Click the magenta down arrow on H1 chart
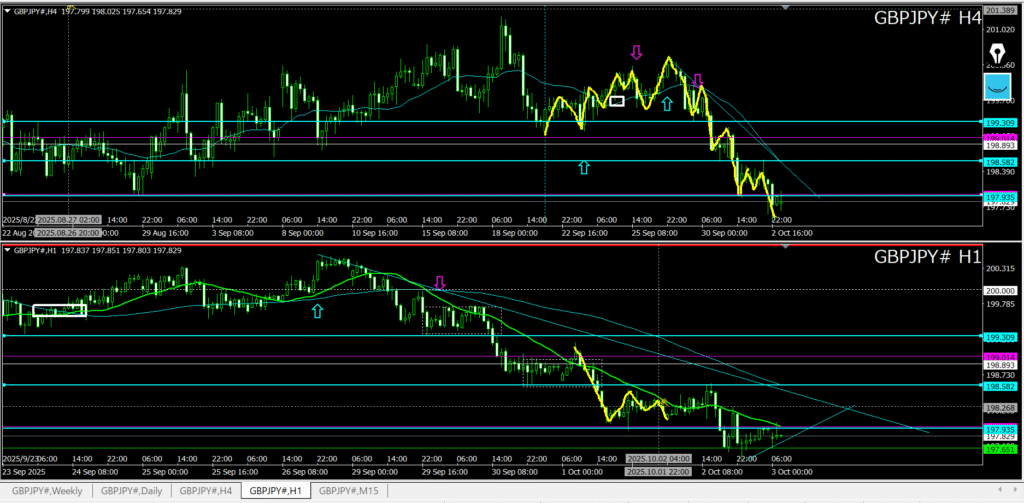 pos(438,283)
